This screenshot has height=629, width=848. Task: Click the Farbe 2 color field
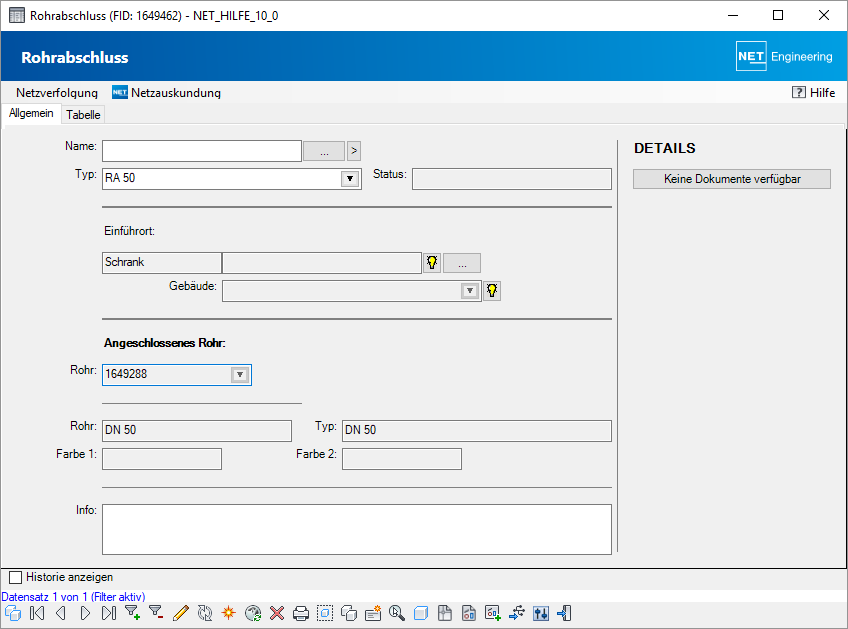(x=402, y=459)
